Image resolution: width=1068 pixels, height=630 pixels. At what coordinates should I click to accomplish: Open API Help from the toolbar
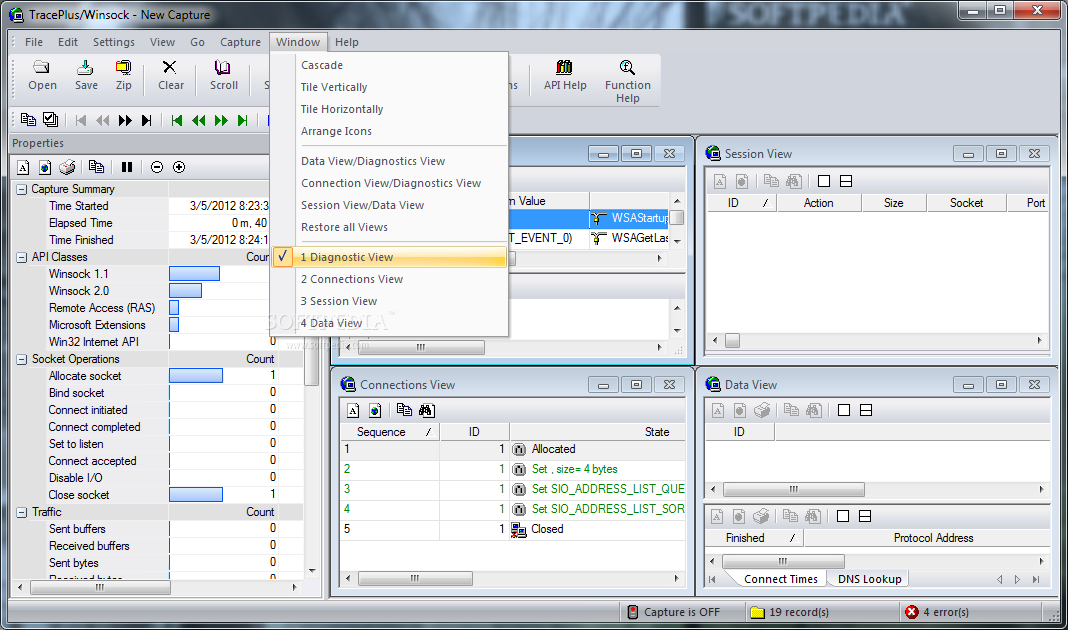[x=565, y=75]
